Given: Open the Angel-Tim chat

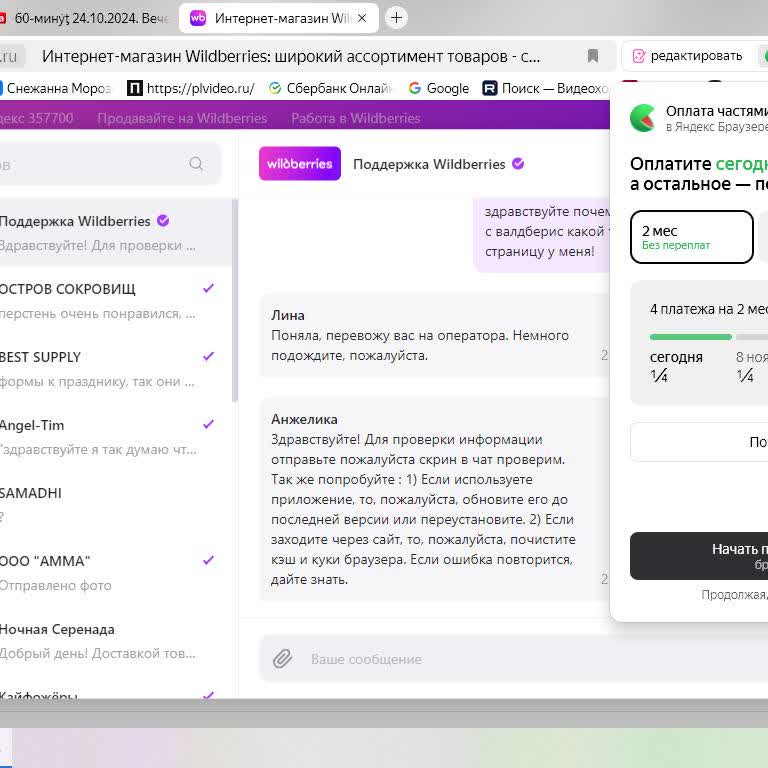Looking at the screenshot, I should click(x=116, y=436).
